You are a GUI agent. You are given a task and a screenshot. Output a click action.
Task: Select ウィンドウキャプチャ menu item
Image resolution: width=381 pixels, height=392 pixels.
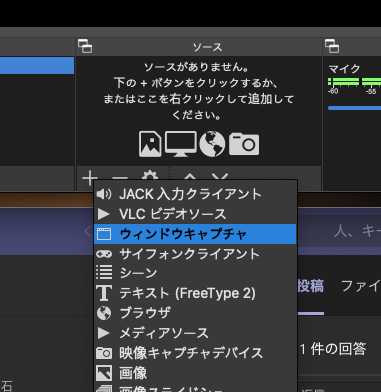click(195, 234)
